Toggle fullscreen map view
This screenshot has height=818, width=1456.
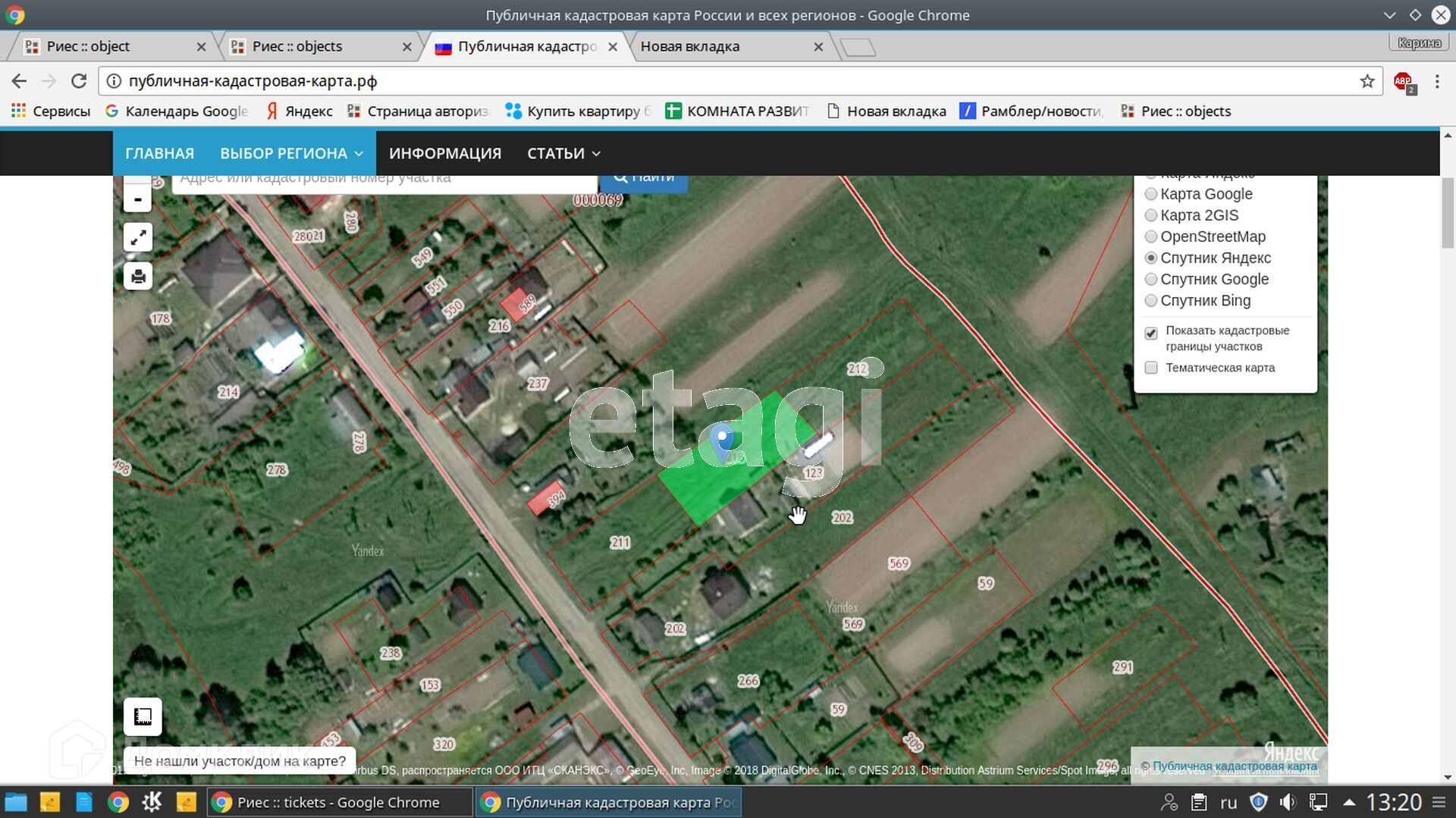[x=138, y=238]
